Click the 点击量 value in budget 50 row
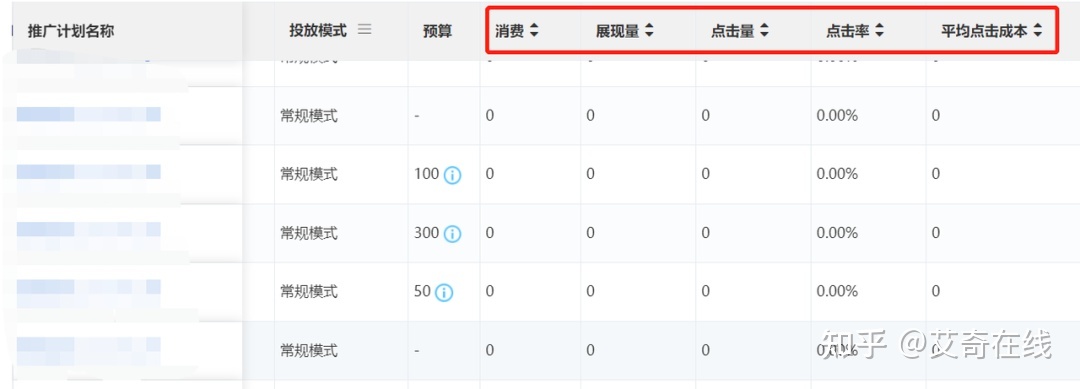 point(705,292)
